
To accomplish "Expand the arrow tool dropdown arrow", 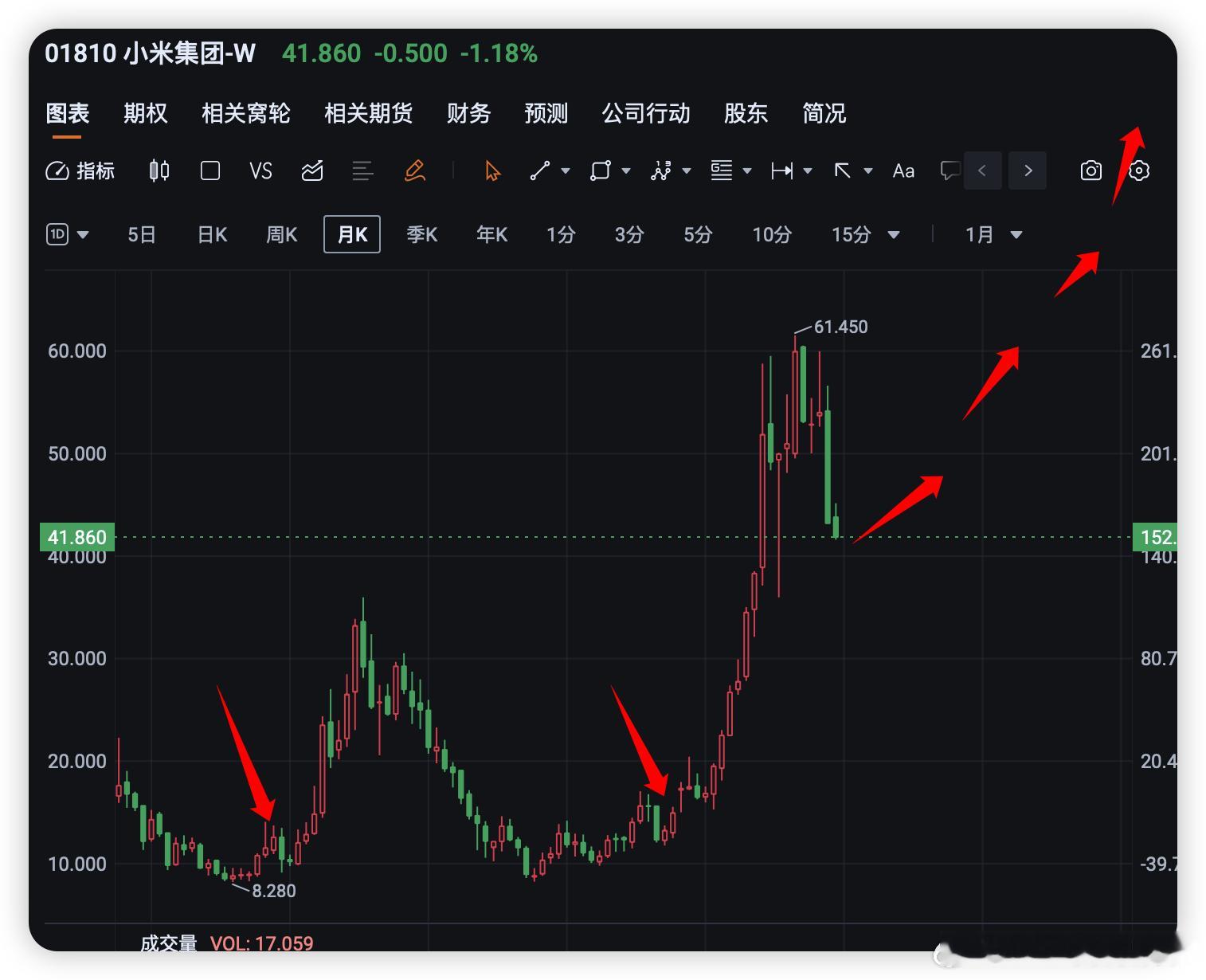I will [x=868, y=171].
